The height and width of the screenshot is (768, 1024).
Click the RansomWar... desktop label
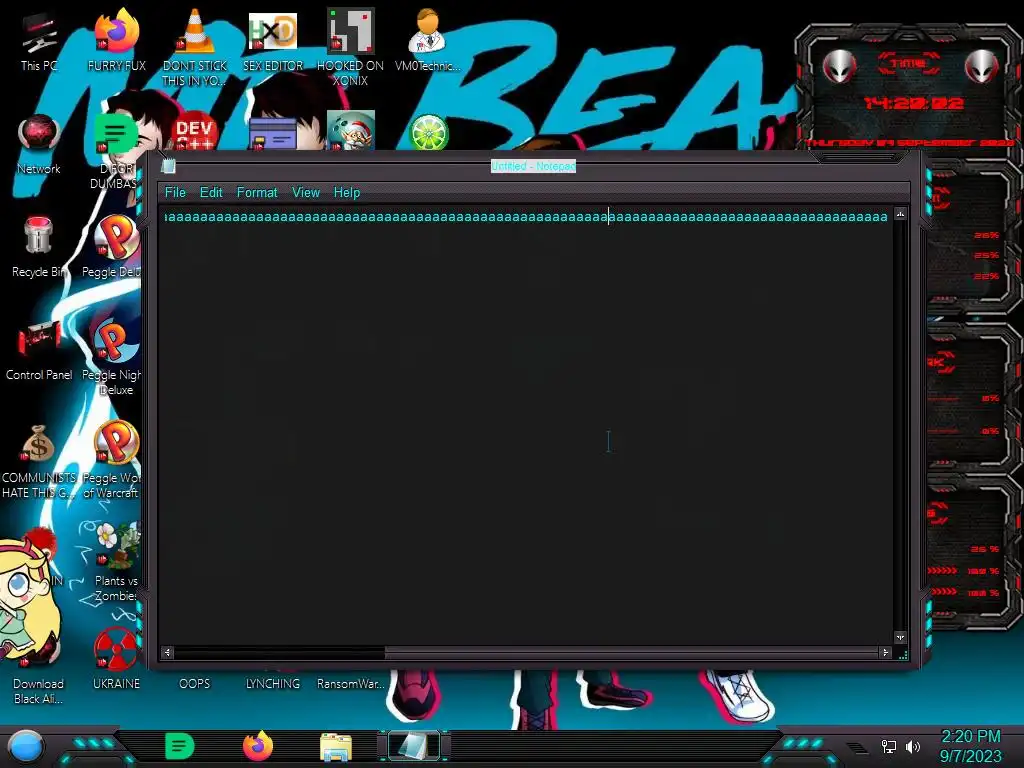(x=351, y=684)
